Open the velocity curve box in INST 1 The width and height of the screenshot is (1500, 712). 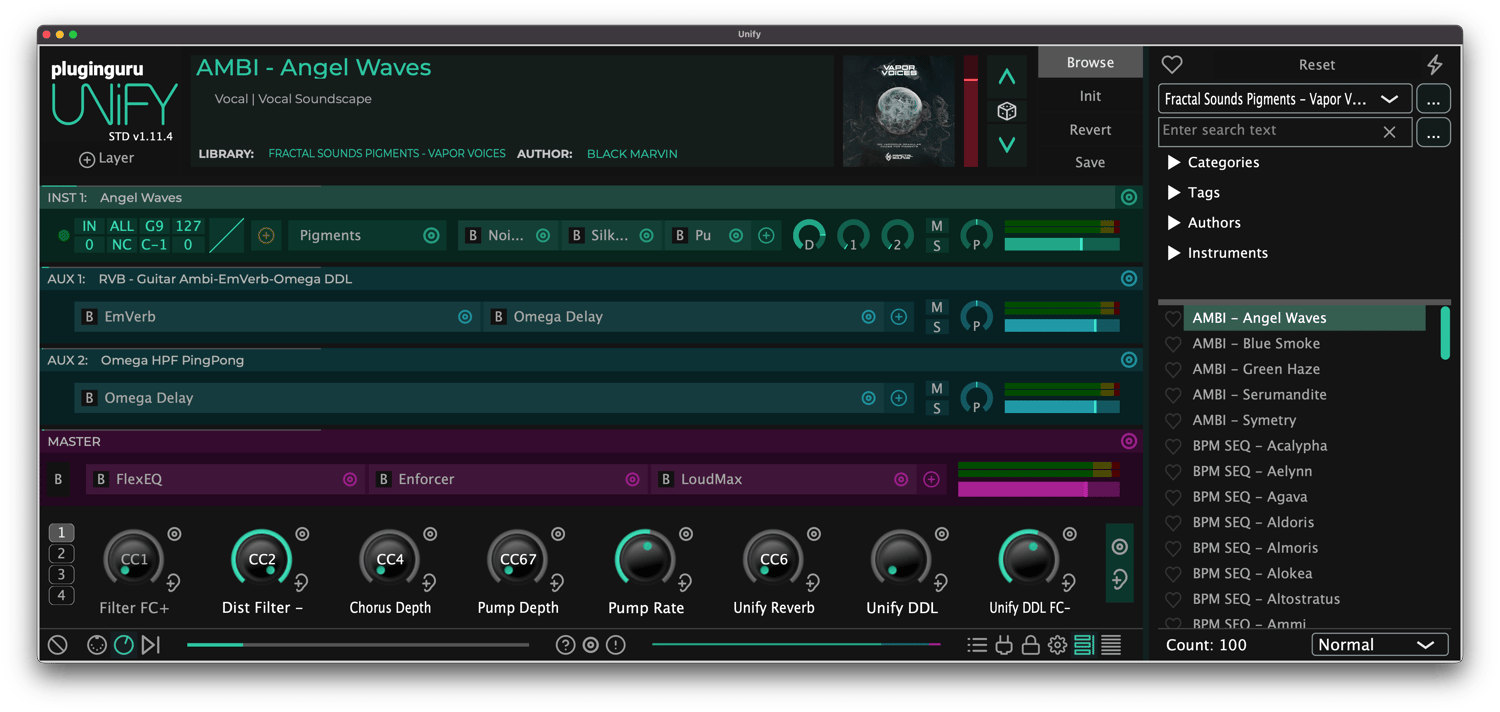pyautogui.click(x=226, y=236)
